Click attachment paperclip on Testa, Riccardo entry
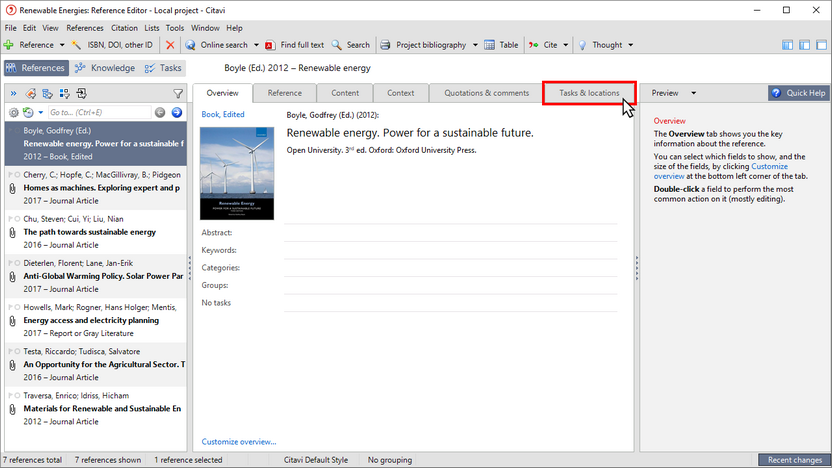 click(x=13, y=365)
